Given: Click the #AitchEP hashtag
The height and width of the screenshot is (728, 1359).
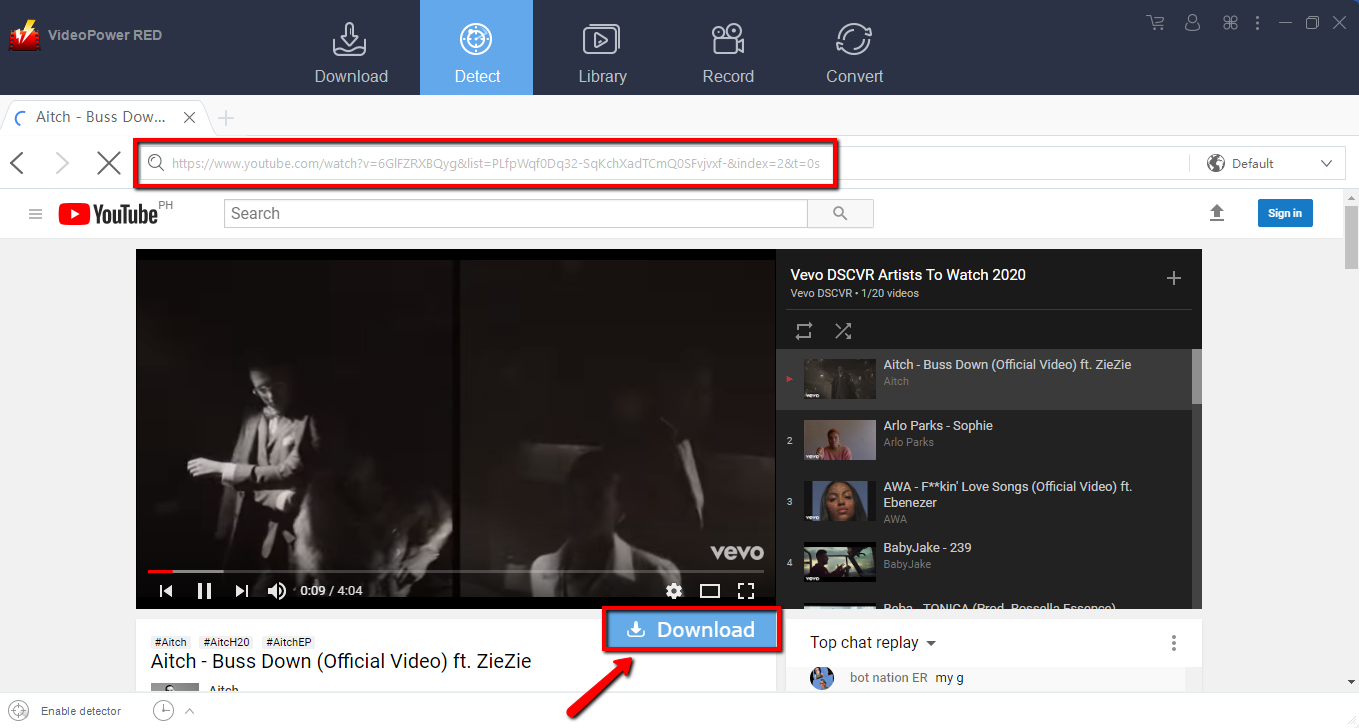Looking at the screenshot, I should tap(289, 642).
